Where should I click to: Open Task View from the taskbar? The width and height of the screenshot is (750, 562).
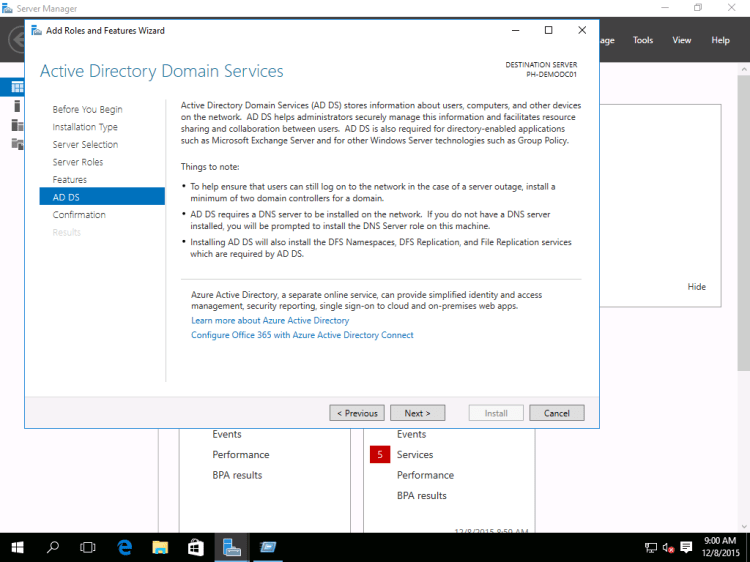pyautogui.click(x=88, y=547)
